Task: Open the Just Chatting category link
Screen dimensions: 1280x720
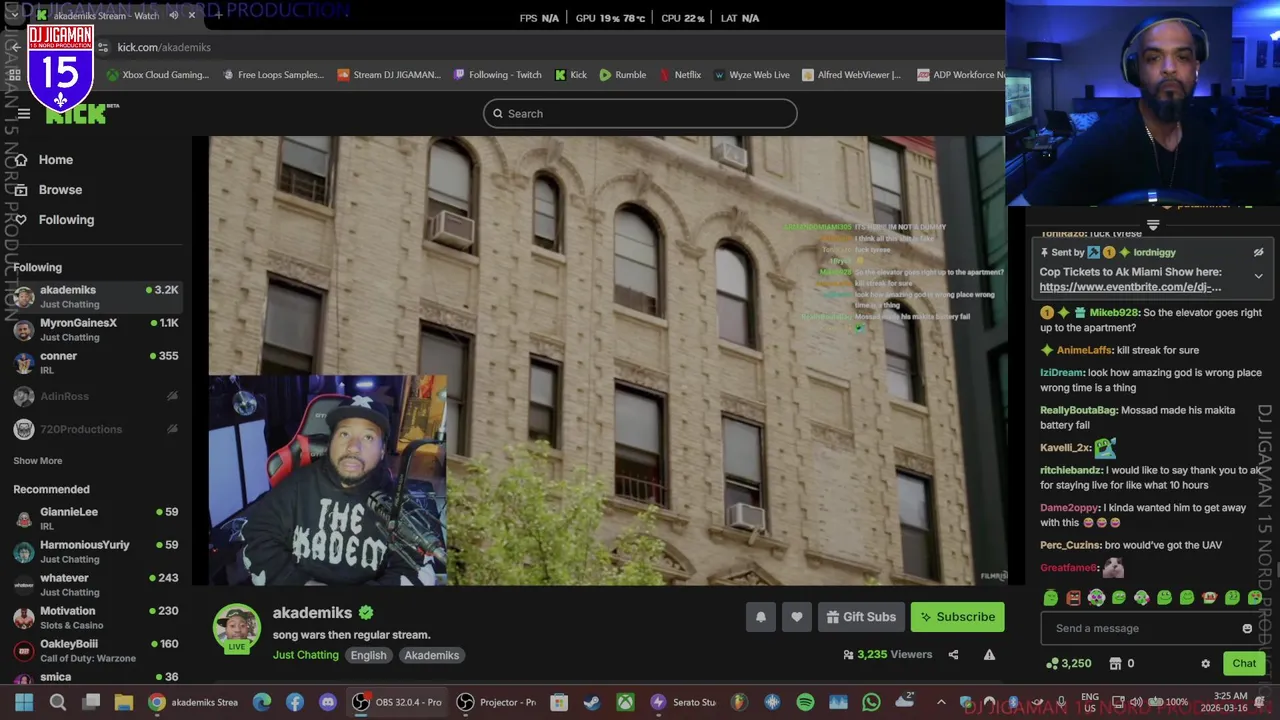Action: tap(306, 656)
